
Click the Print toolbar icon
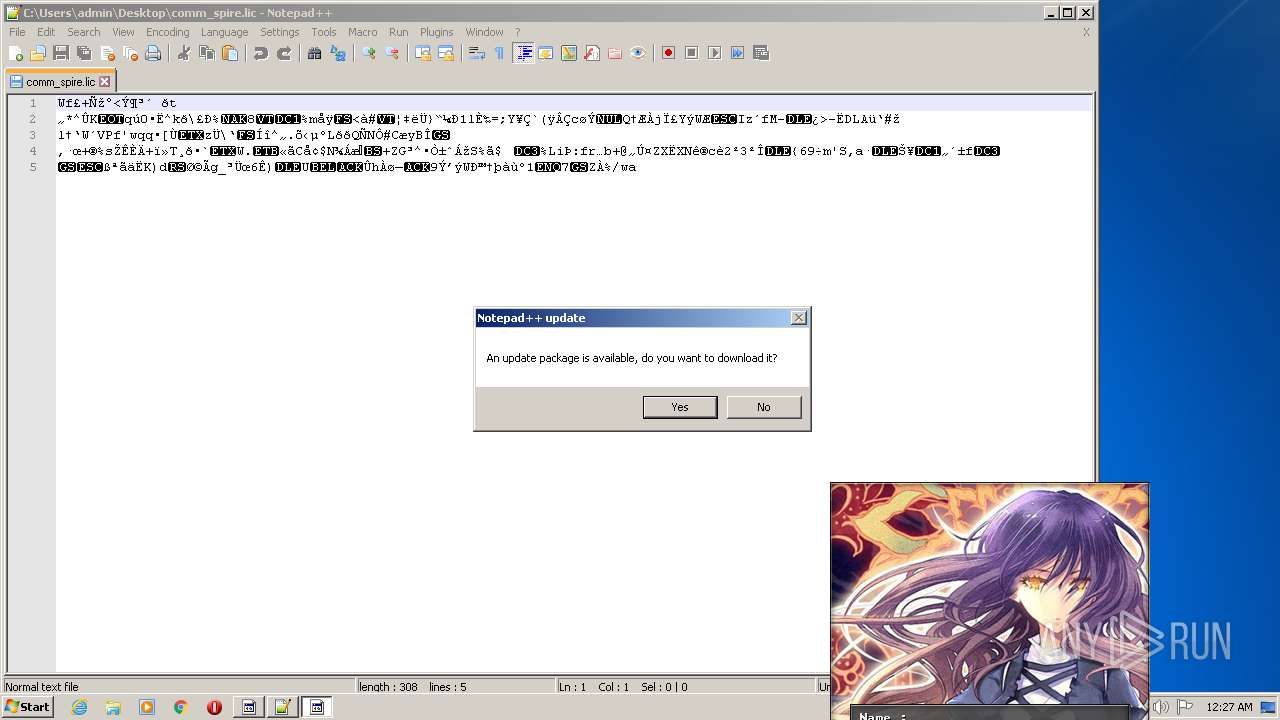click(x=153, y=53)
